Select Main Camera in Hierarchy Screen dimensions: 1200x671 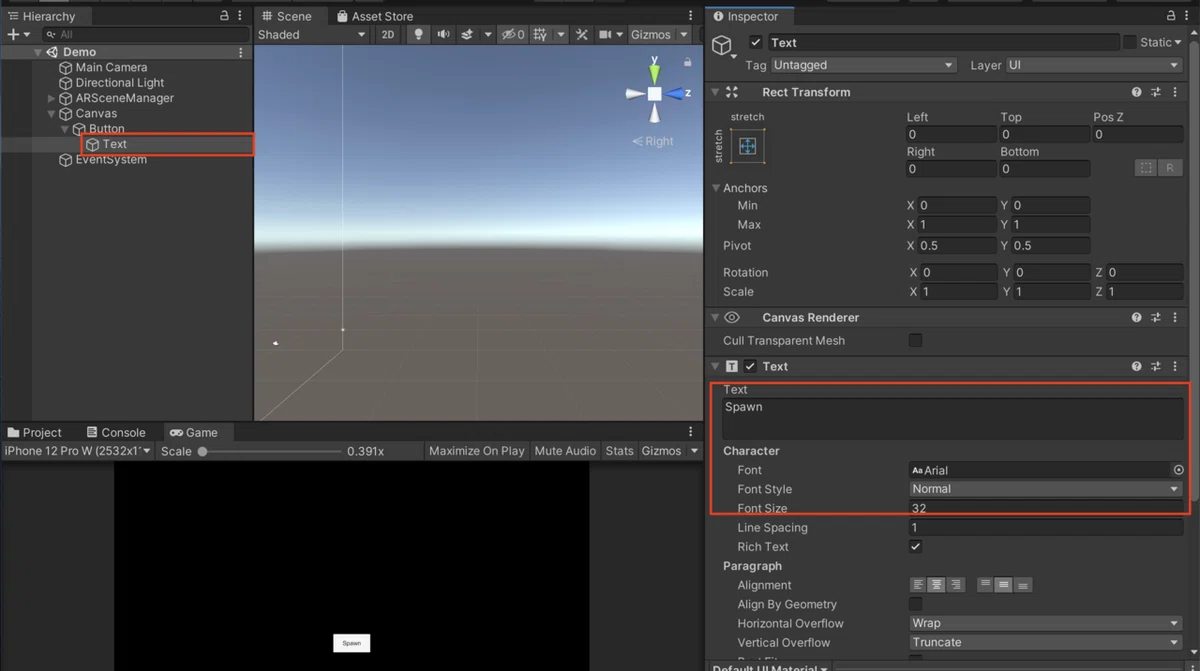click(111, 67)
